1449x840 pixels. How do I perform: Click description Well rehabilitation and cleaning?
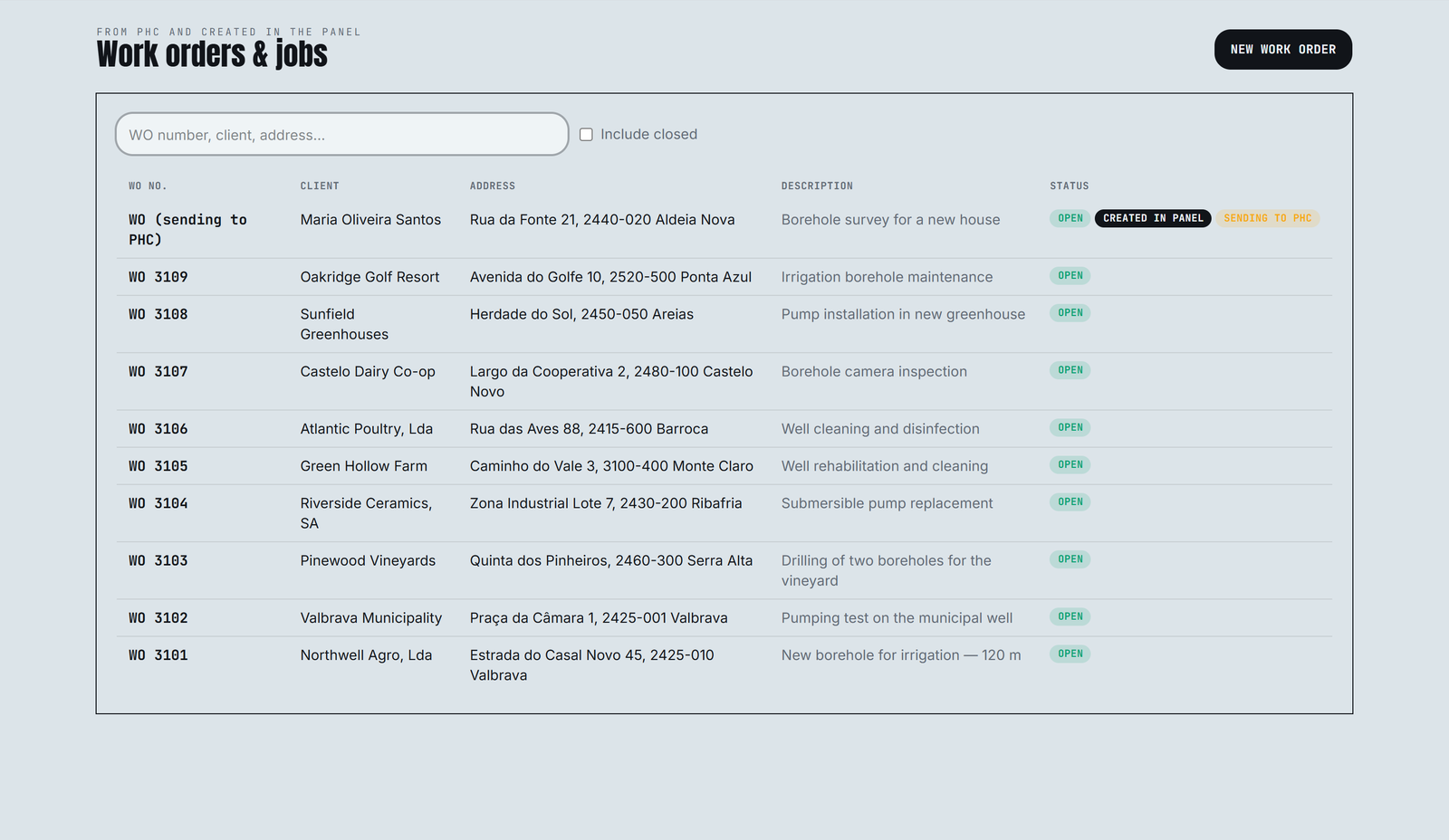[x=885, y=466]
